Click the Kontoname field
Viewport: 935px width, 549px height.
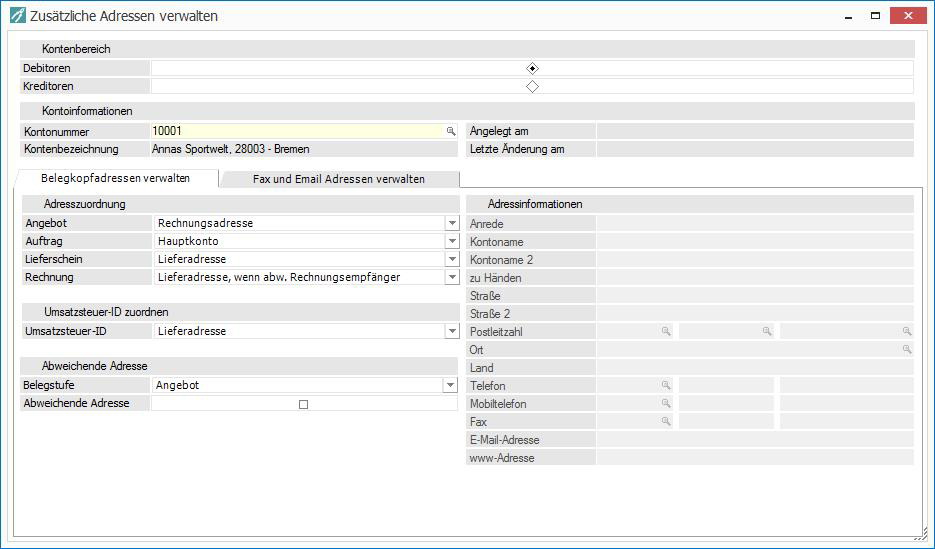[755, 241]
